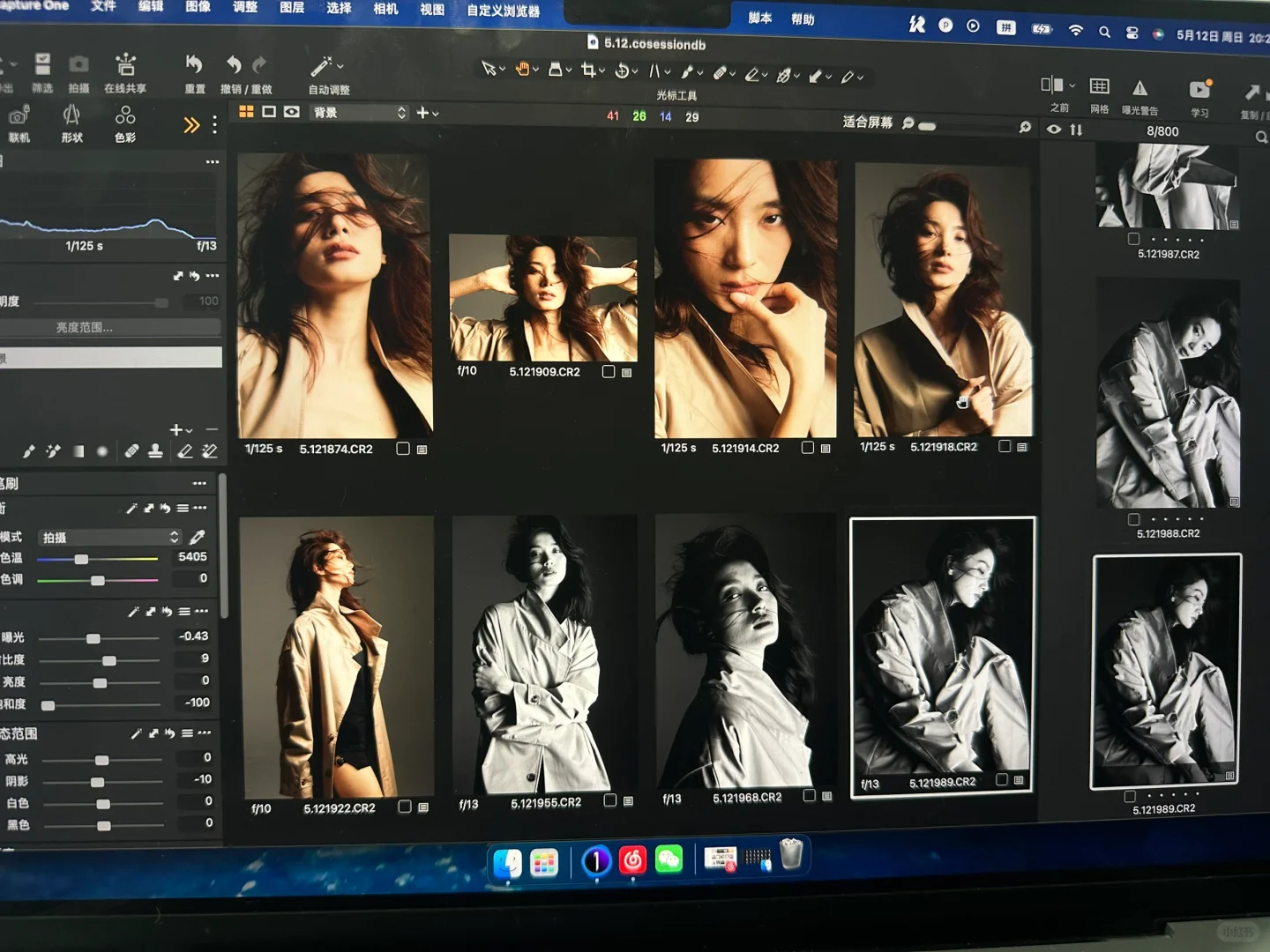Image resolution: width=1270 pixels, height=952 pixels.
Task: Open the 相机 menu
Action: 385,9
